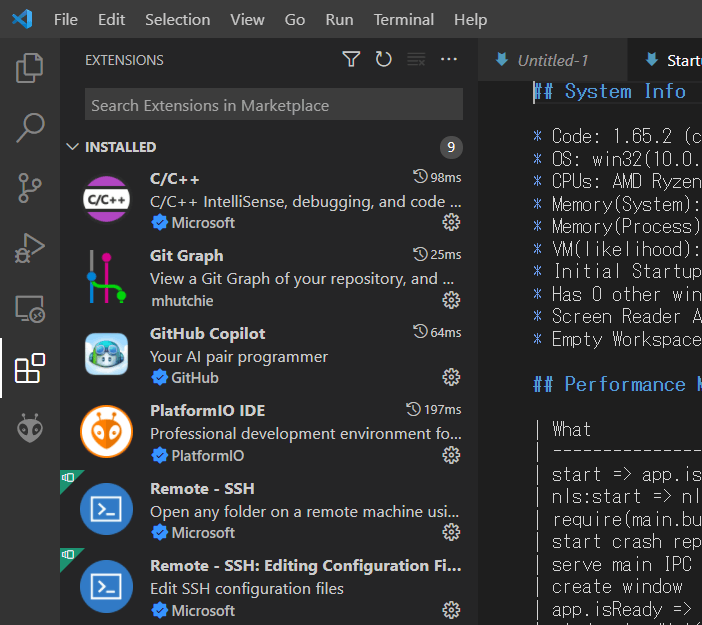Open the Explorer view in activity bar
Viewport: 702px width, 625px height.
[x=30, y=68]
